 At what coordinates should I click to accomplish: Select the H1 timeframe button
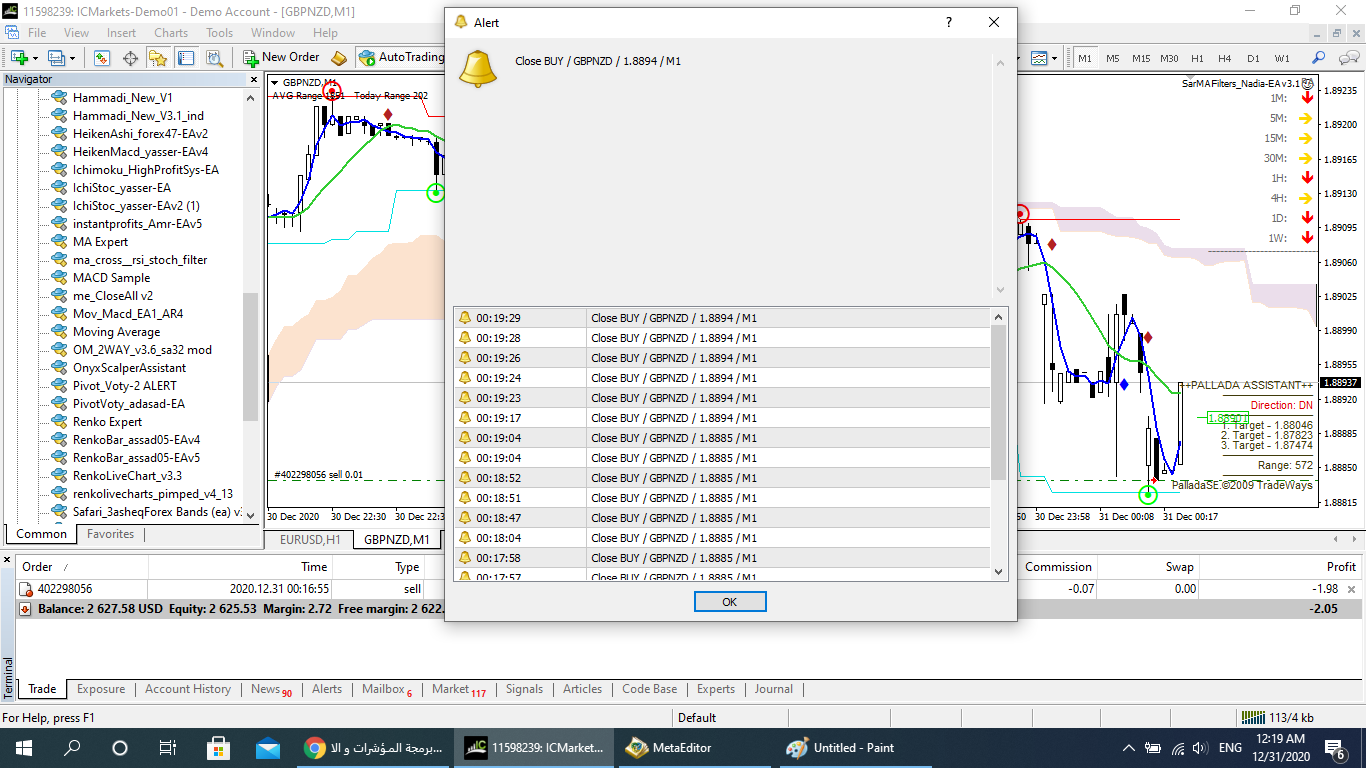[1197, 58]
